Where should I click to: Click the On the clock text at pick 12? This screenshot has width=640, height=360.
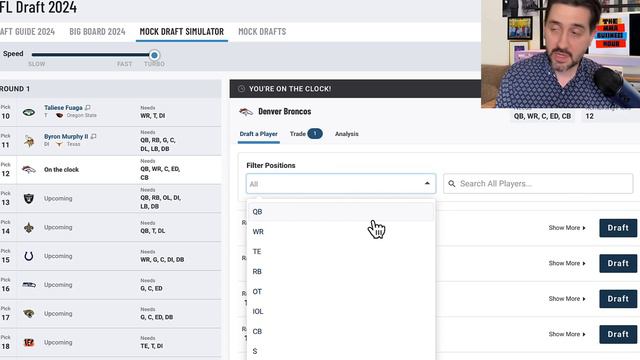click(61, 170)
